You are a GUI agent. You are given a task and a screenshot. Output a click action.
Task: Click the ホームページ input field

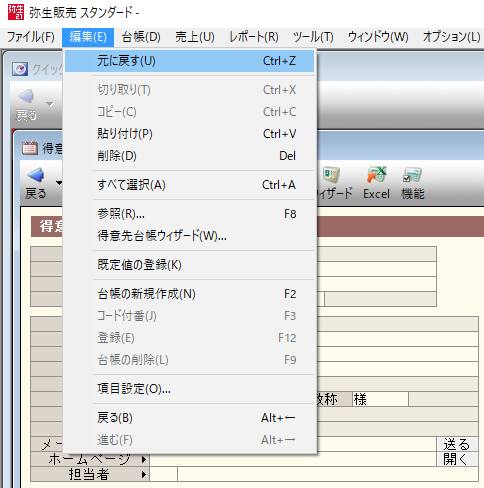coord(293,459)
